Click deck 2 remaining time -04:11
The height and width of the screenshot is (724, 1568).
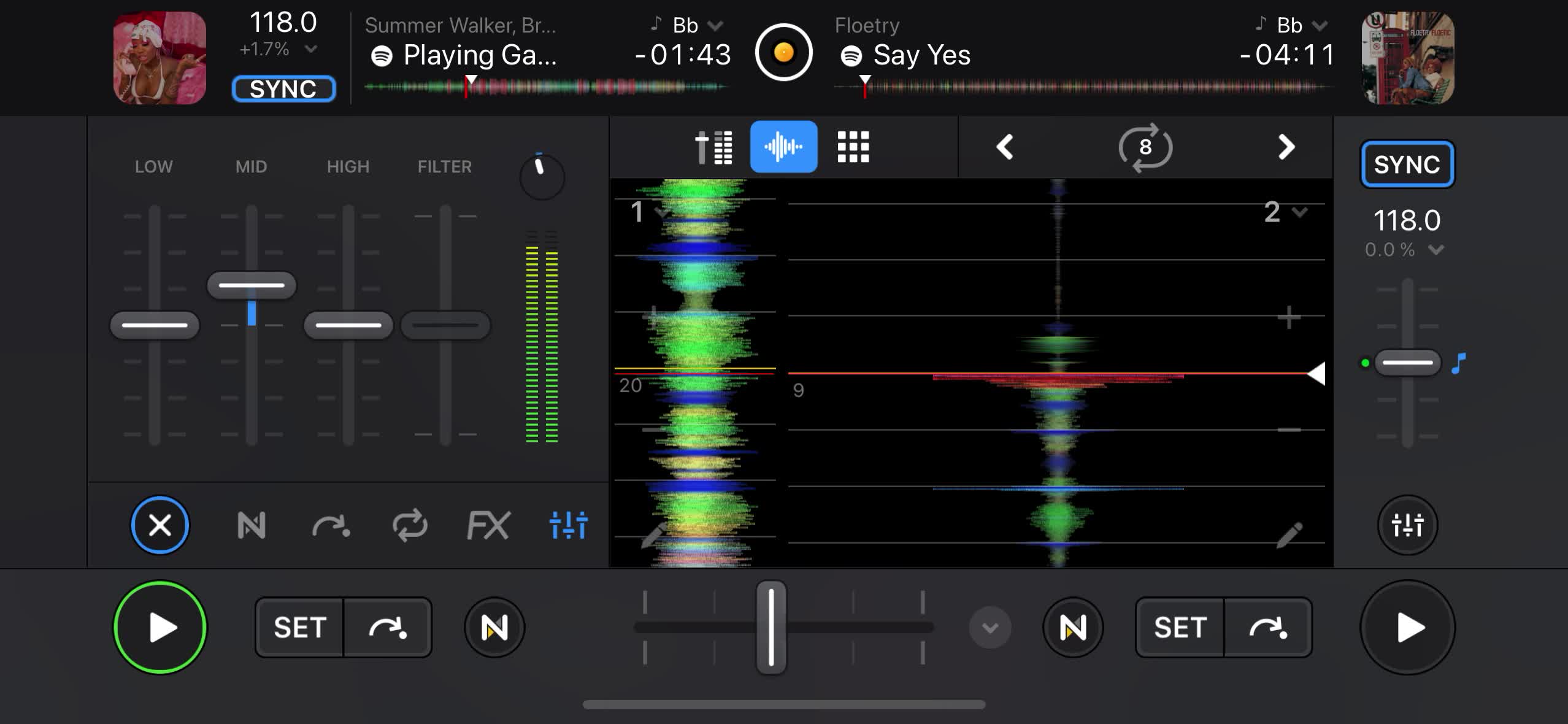1287,55
